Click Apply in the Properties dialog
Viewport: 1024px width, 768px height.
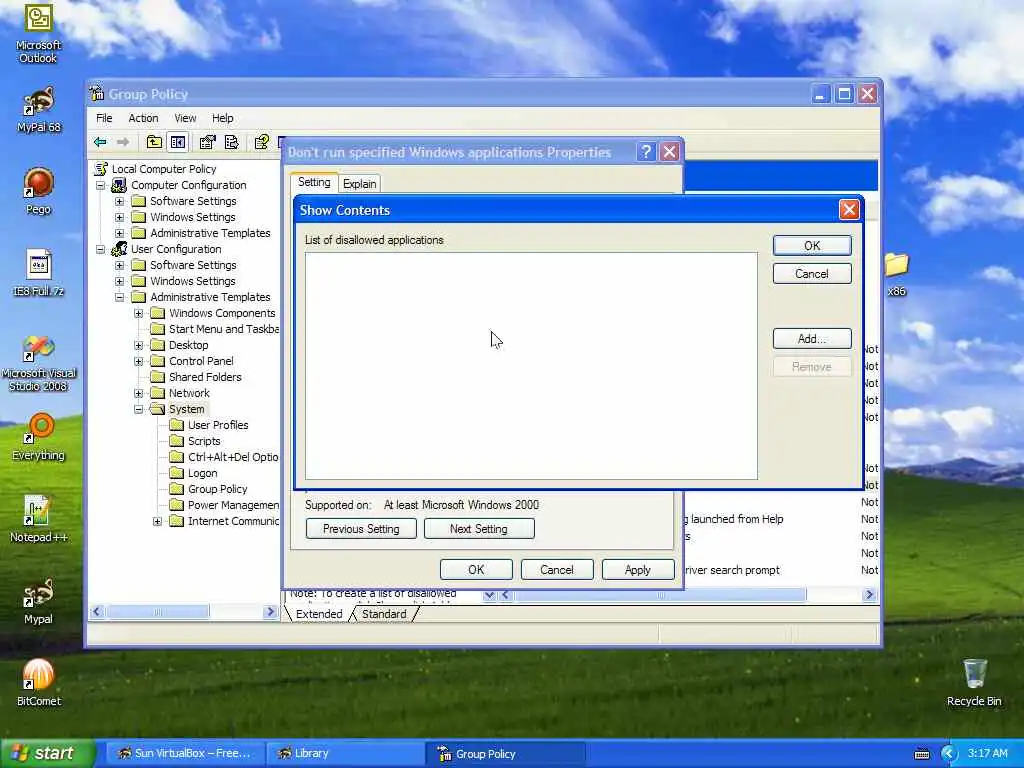(x=637, y=569)
